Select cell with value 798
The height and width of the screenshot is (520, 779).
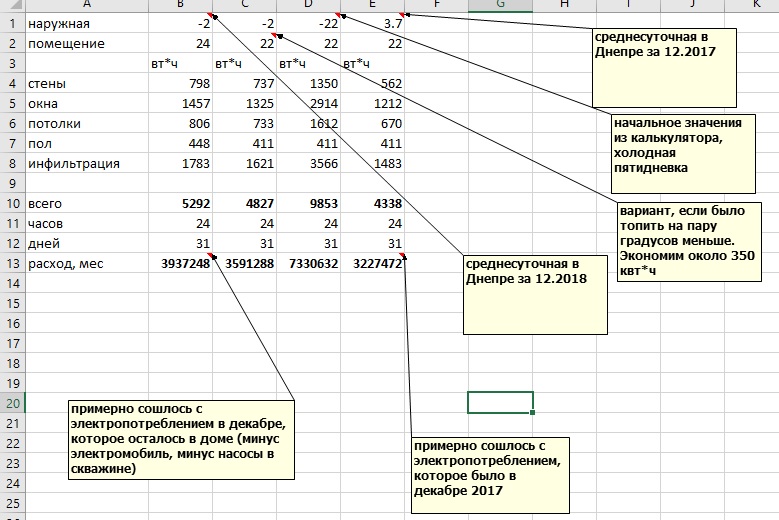click(x=180, y=83)
